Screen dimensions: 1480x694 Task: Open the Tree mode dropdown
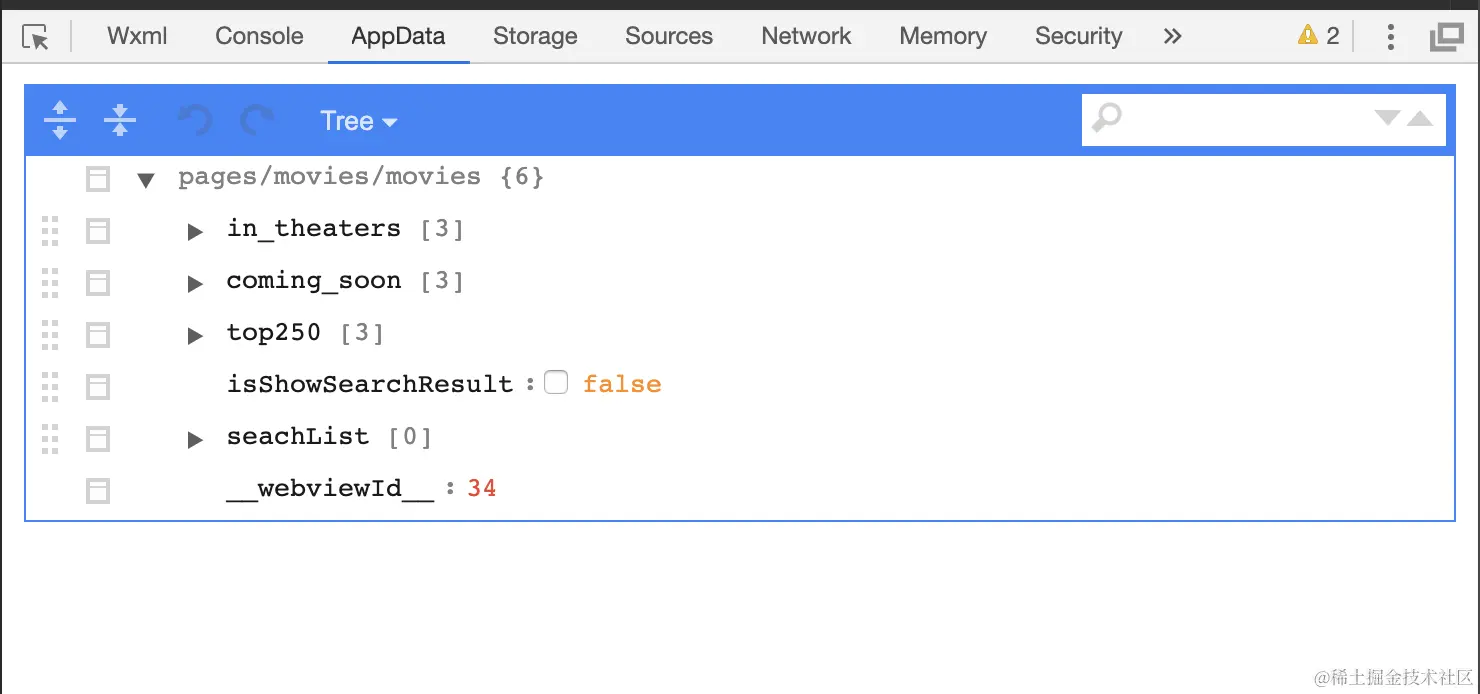(x=358, y=121)
